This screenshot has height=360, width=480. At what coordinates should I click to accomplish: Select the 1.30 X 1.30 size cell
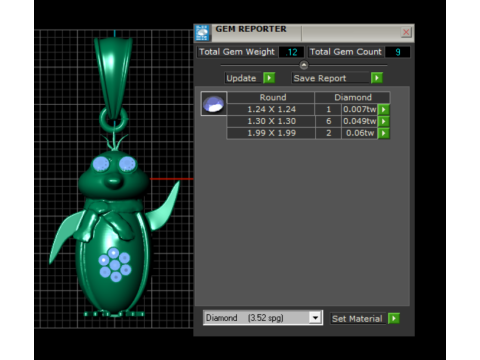click(x=271, y=121)
